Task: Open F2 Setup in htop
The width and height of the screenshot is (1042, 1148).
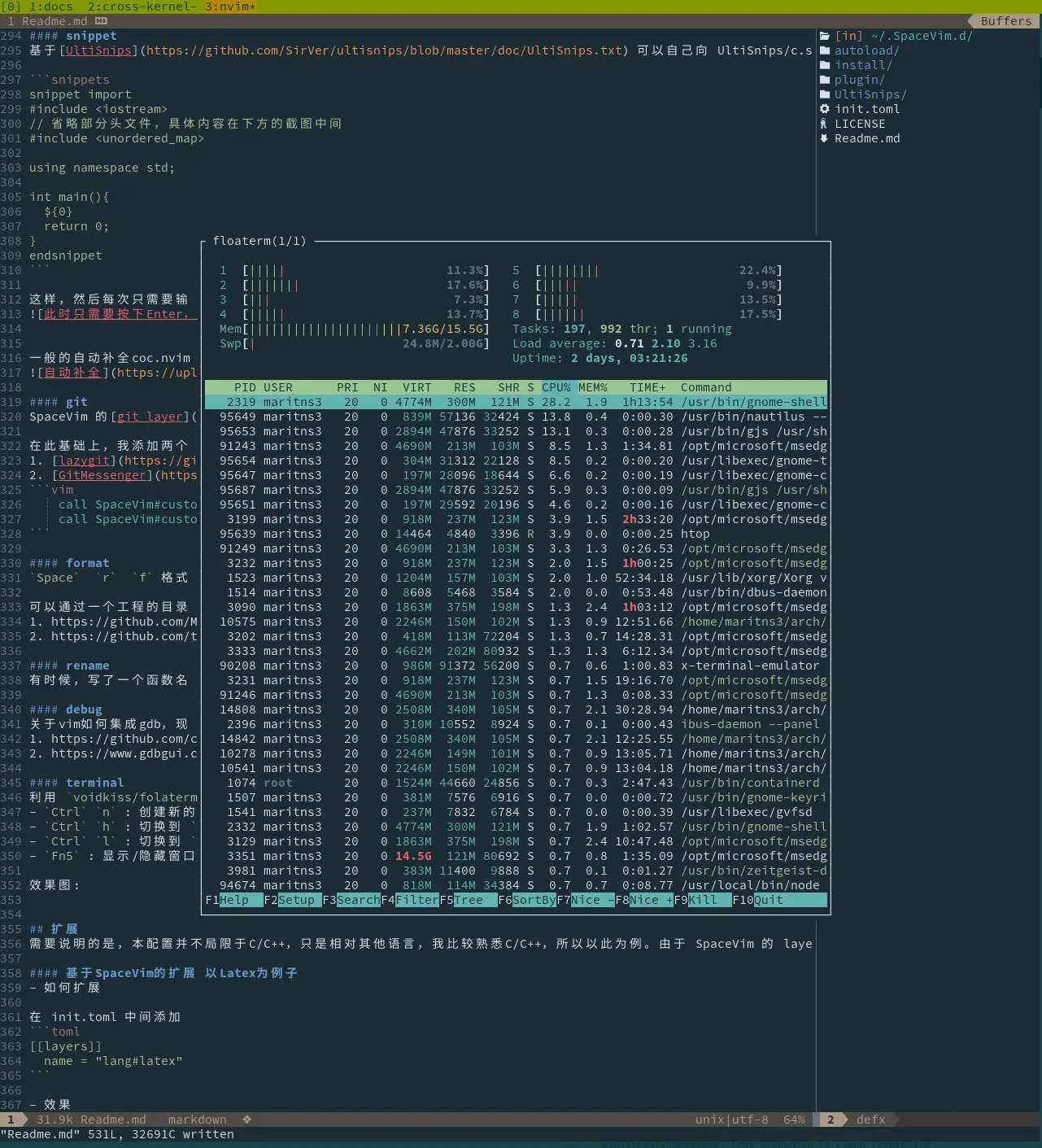Action: pos(293,900)
